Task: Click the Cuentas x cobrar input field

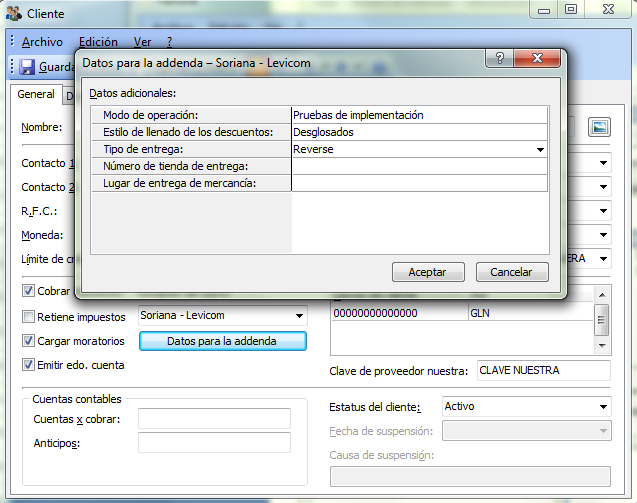Action: [x=214, y=419]
